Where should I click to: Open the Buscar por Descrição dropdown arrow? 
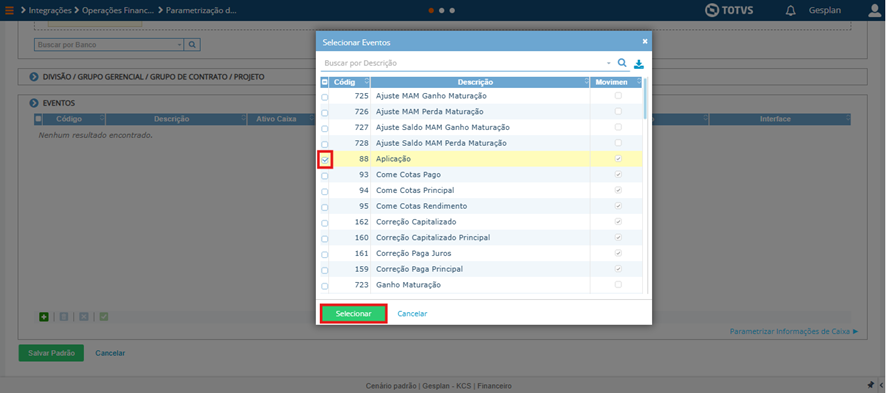609,63
